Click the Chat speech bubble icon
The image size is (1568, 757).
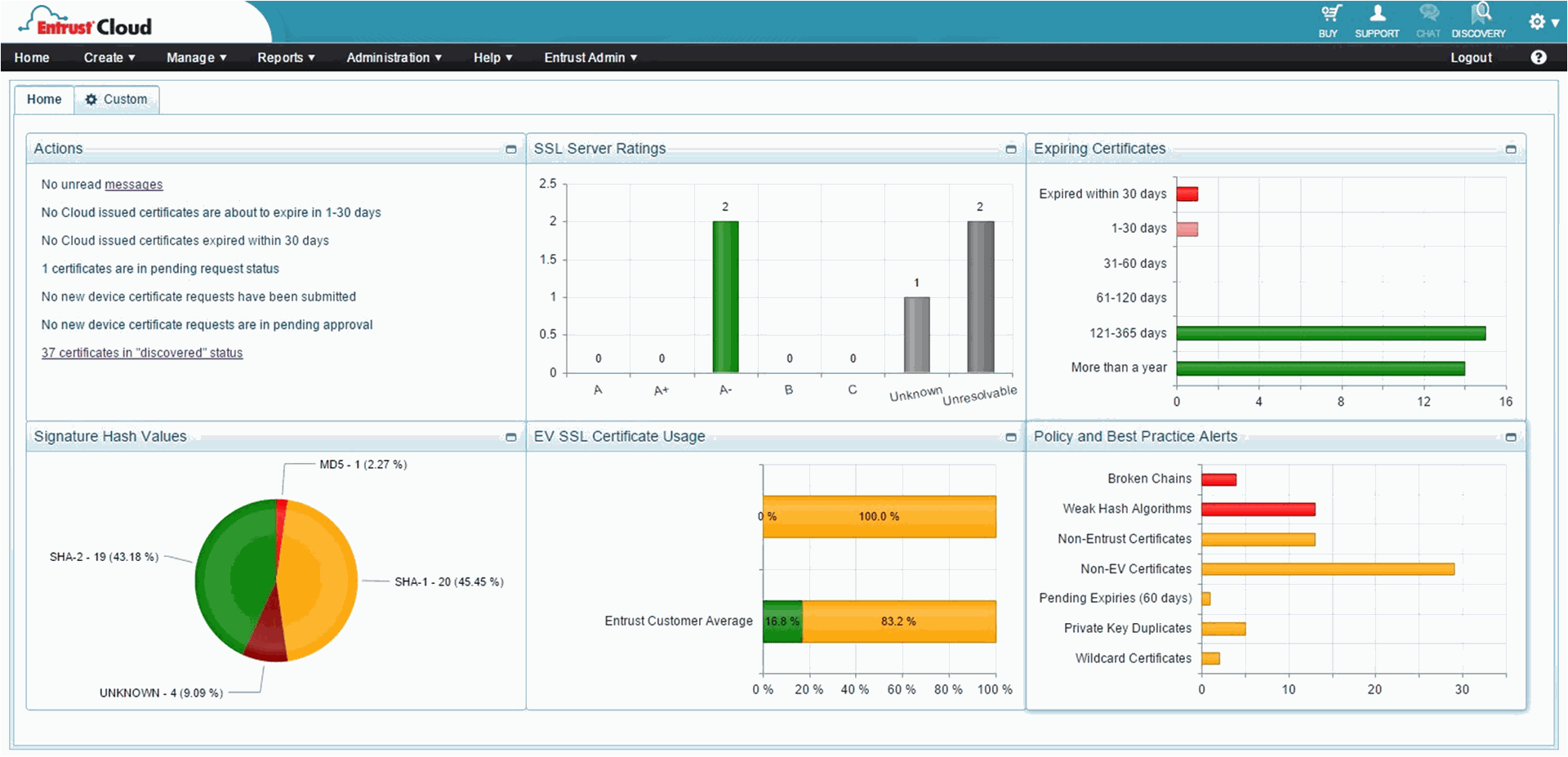[1428, 15]
